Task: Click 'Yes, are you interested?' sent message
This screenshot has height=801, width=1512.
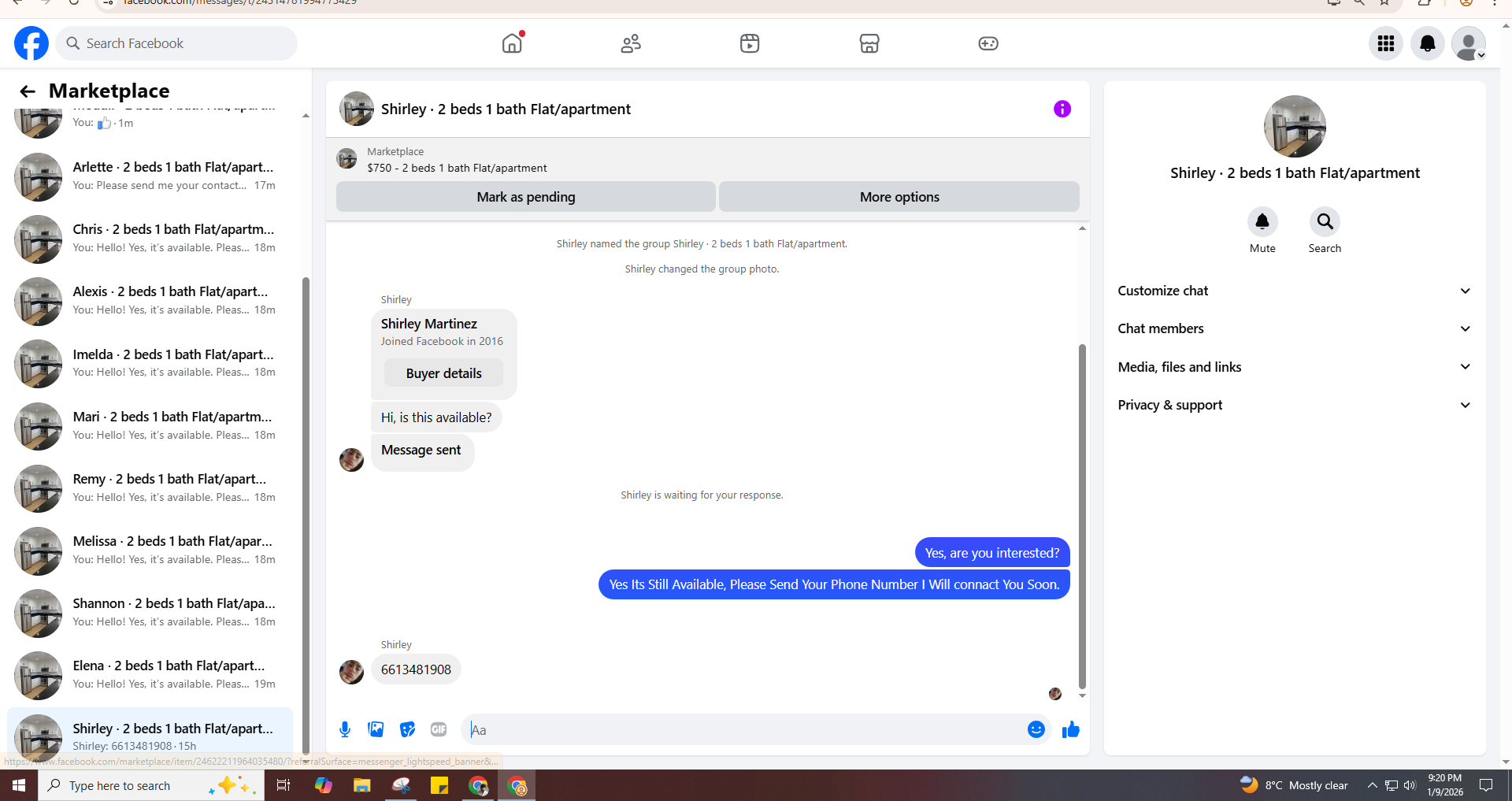Action: [x=992, y=553]
